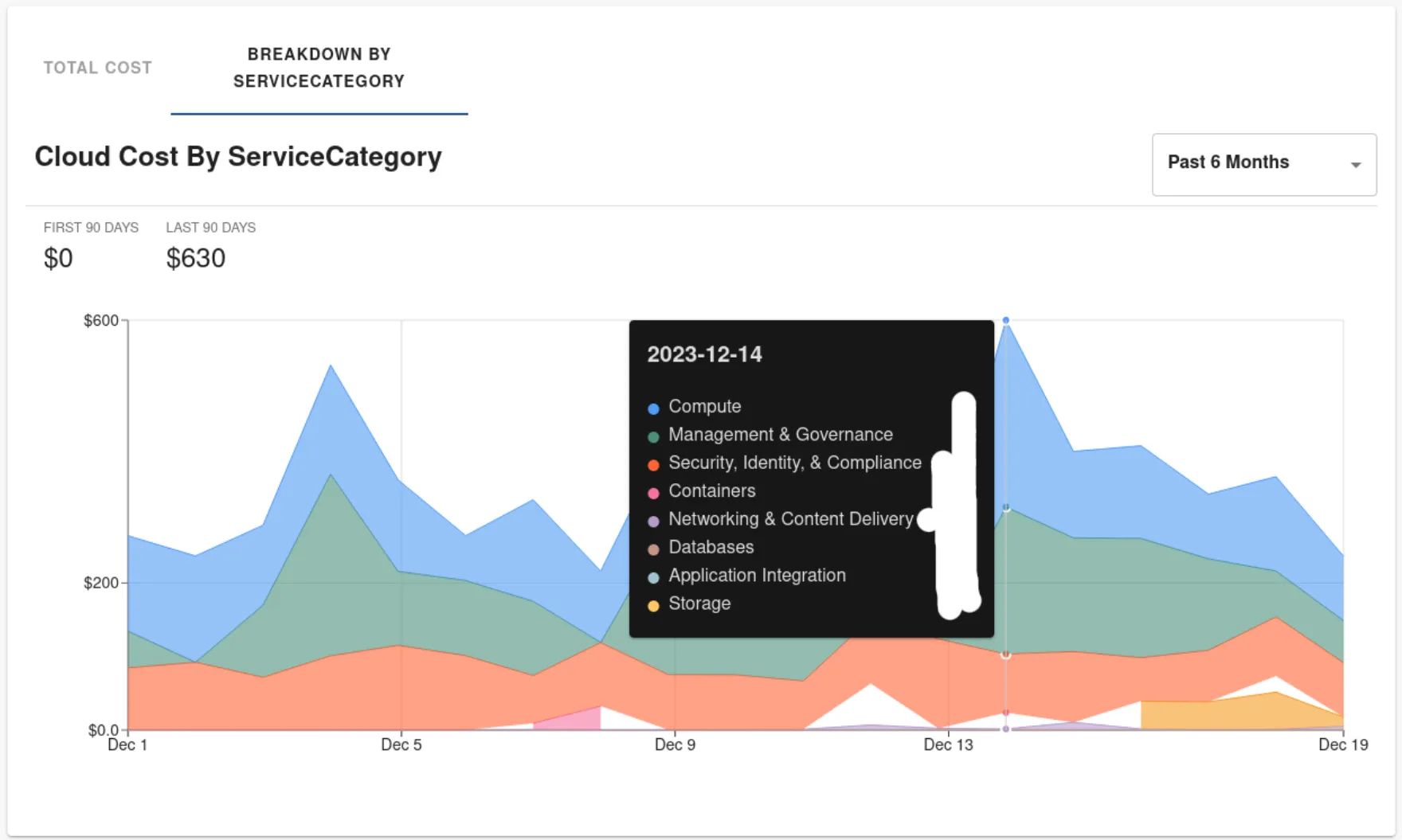Click the yellow Storage area in chart

click(1211, 714)
